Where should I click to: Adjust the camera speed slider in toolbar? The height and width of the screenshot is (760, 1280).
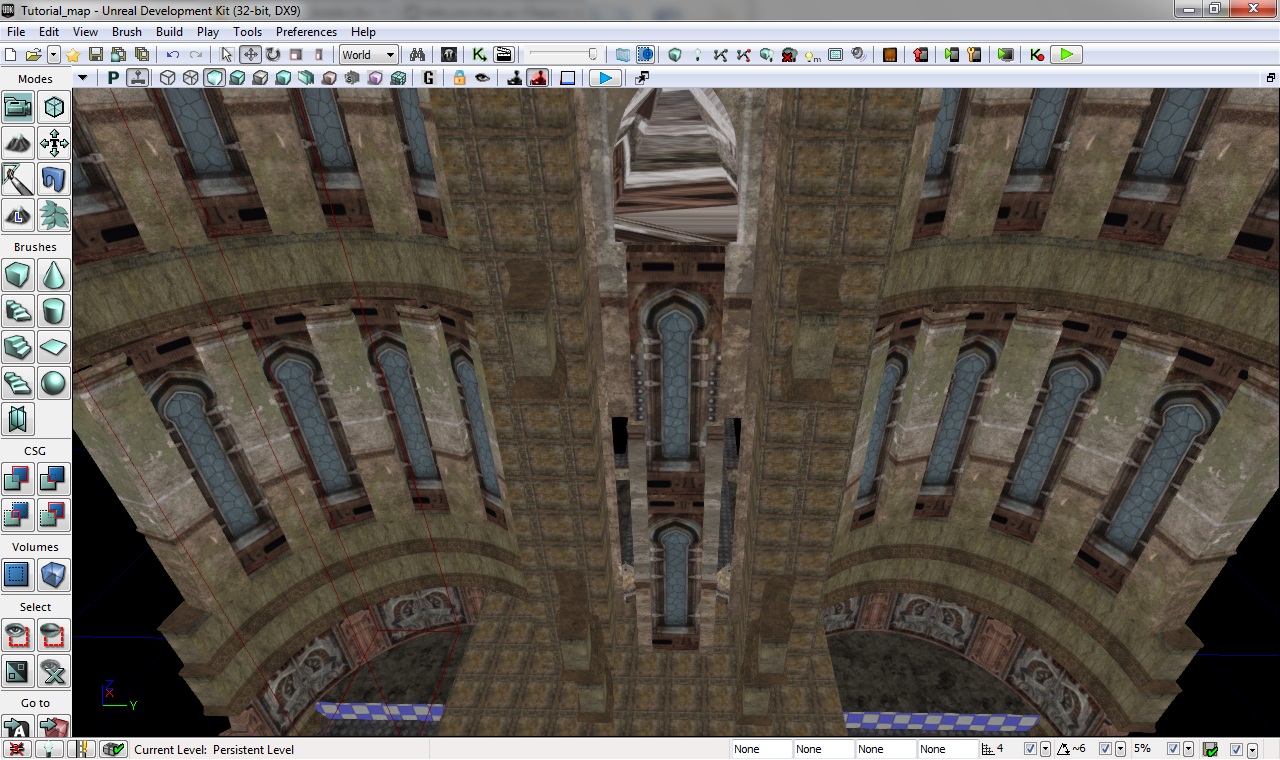pyautogui.click(x=563, y=55)
